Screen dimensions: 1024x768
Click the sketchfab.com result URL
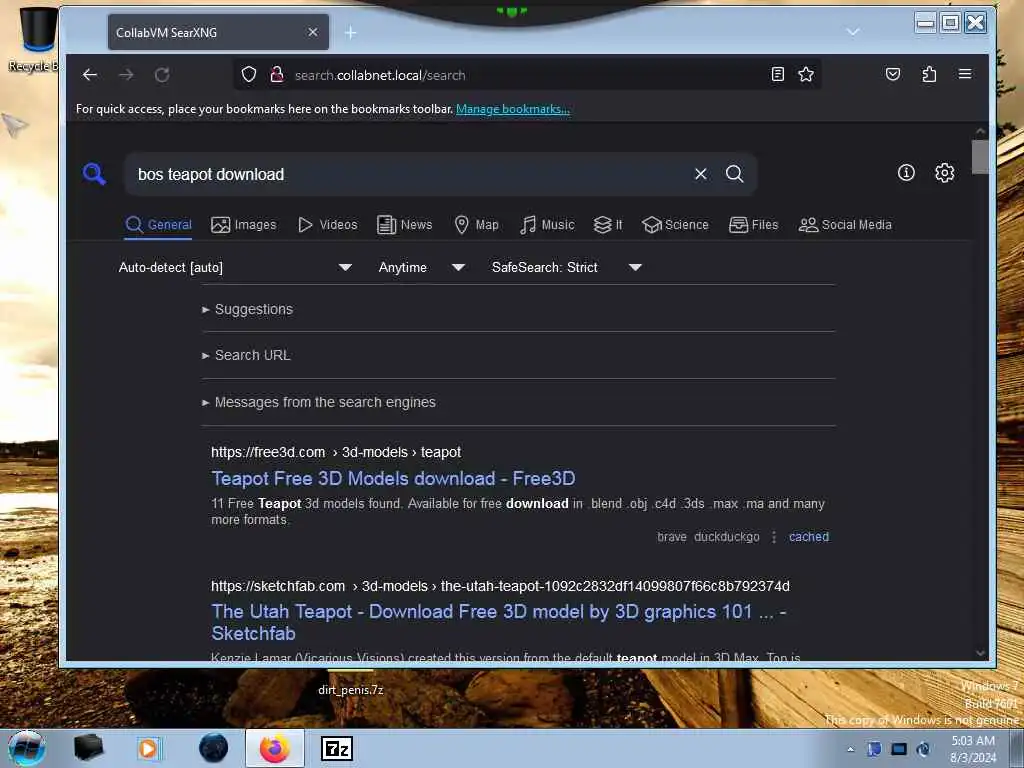tap(500, 586)
